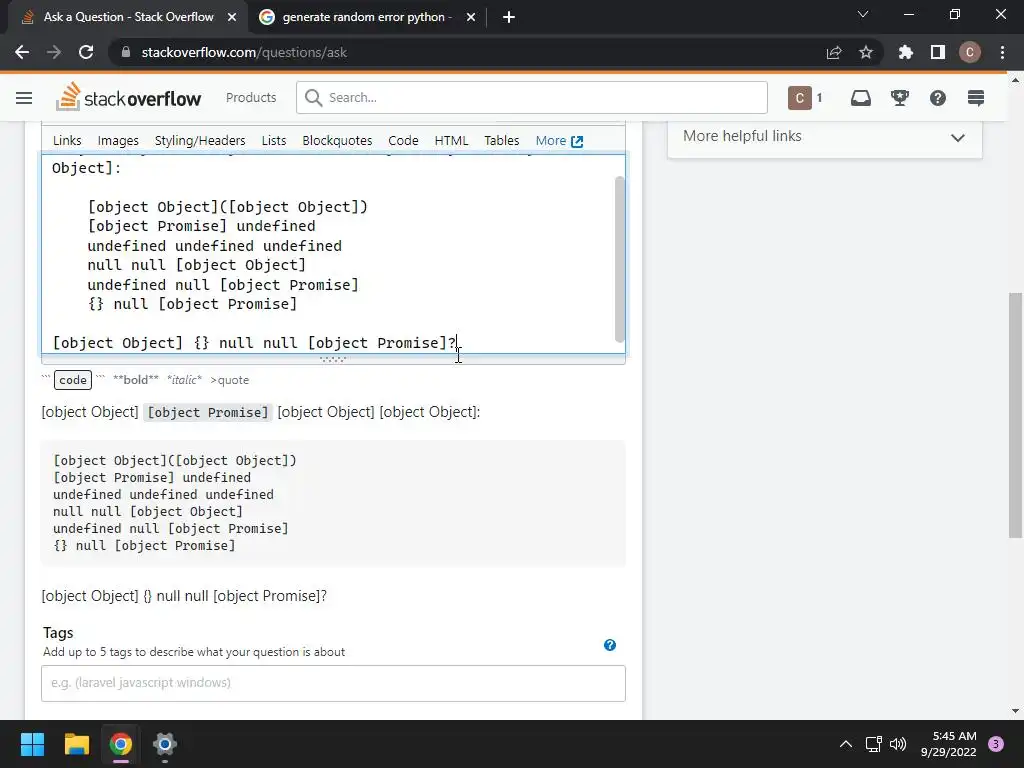The width and height of the screenshot is (1024, 768).
Task: View site info via the lock icon
Action: point(126,52)
